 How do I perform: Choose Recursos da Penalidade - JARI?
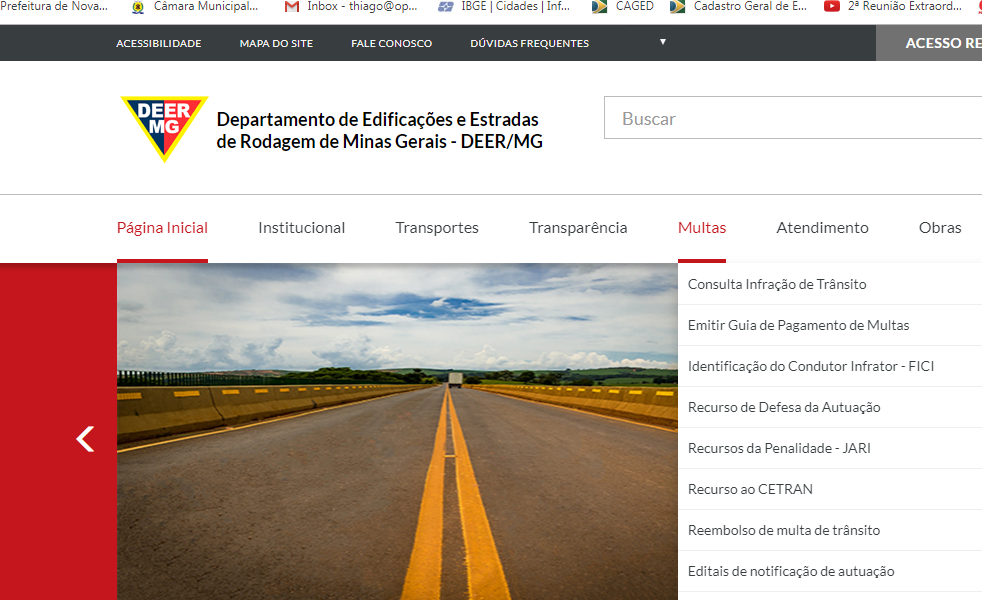point(830,448)
